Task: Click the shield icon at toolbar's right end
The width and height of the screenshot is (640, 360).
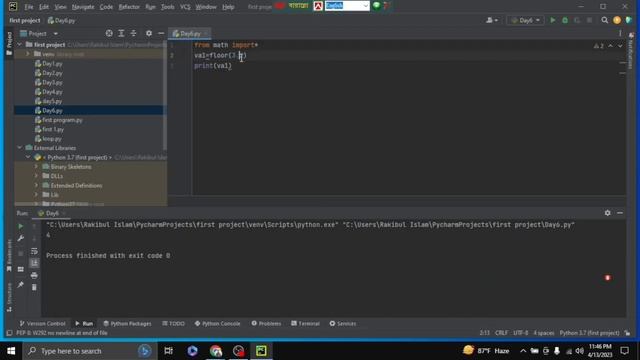Action: point(629,20)
